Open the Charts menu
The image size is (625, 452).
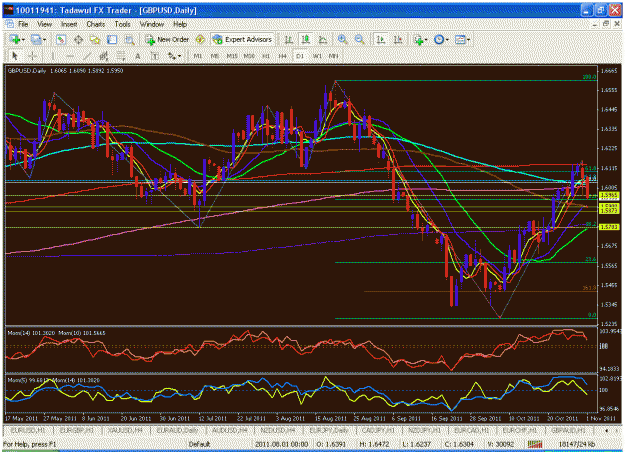pos(96,24)
